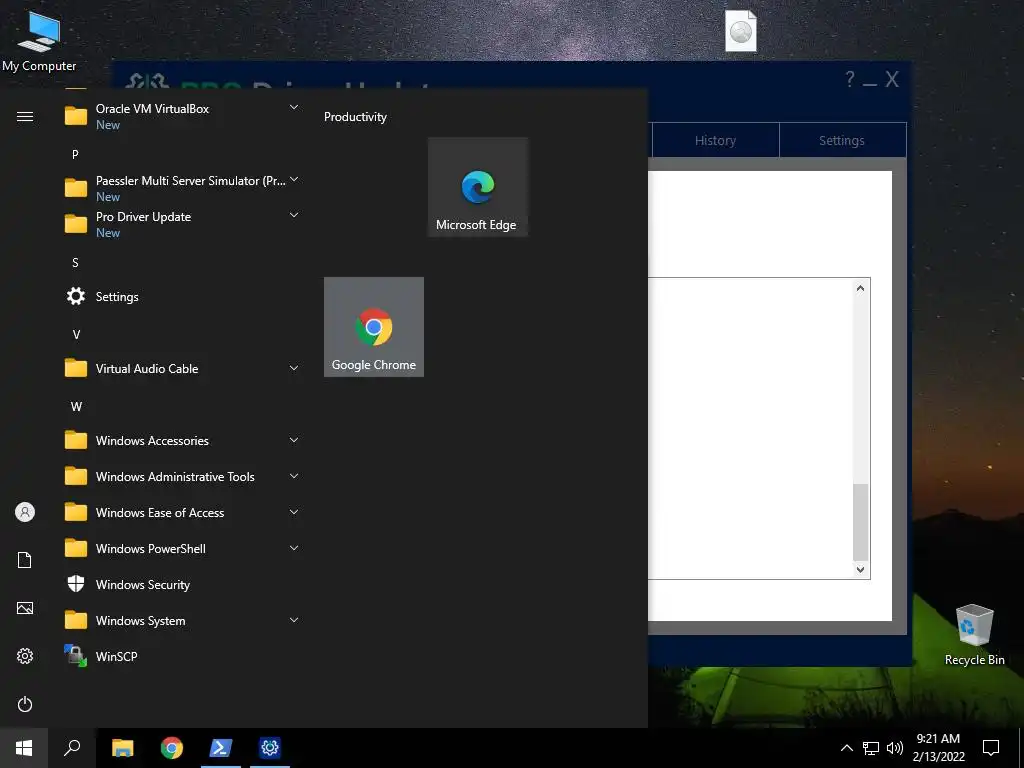1024x768 pixels.
Task: Open taskbar Search magnifier
Action: [72, 748]
